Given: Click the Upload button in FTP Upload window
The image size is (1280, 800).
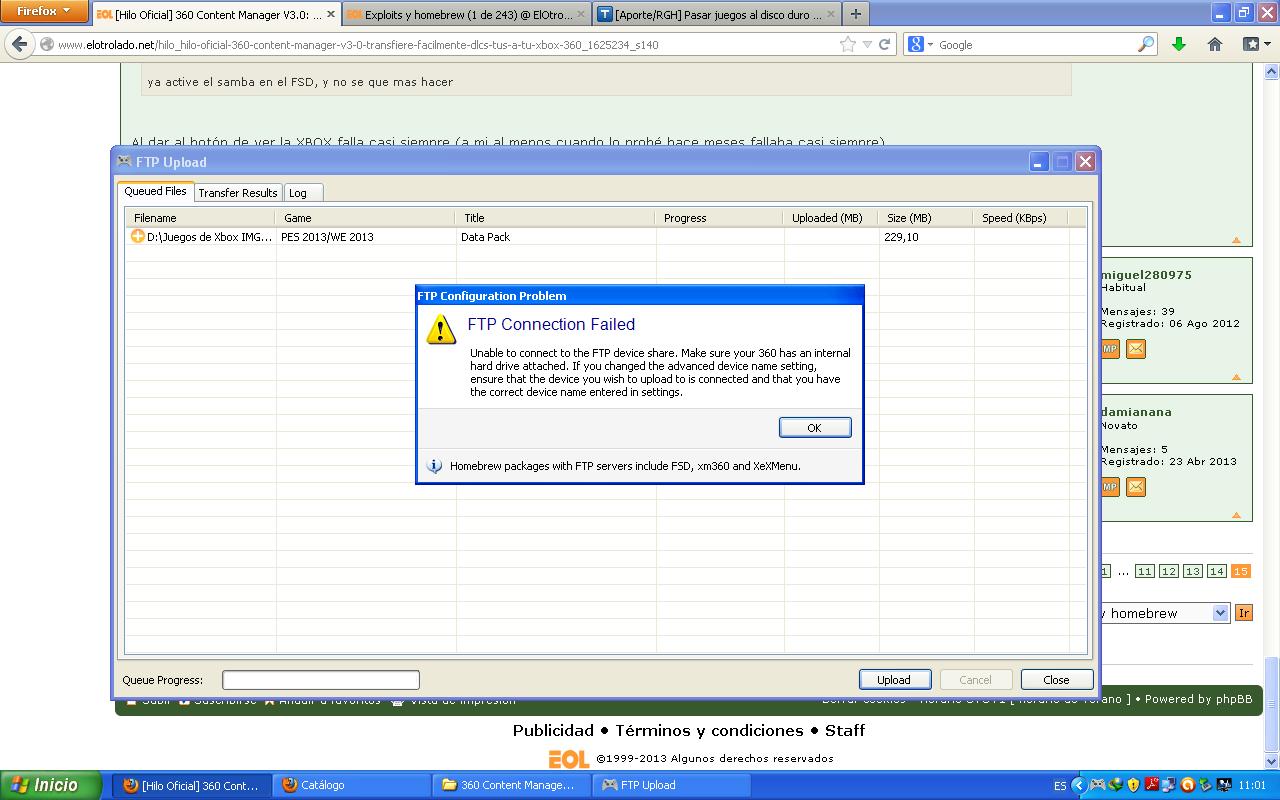Looking at the screenshot, I should 894,680.
